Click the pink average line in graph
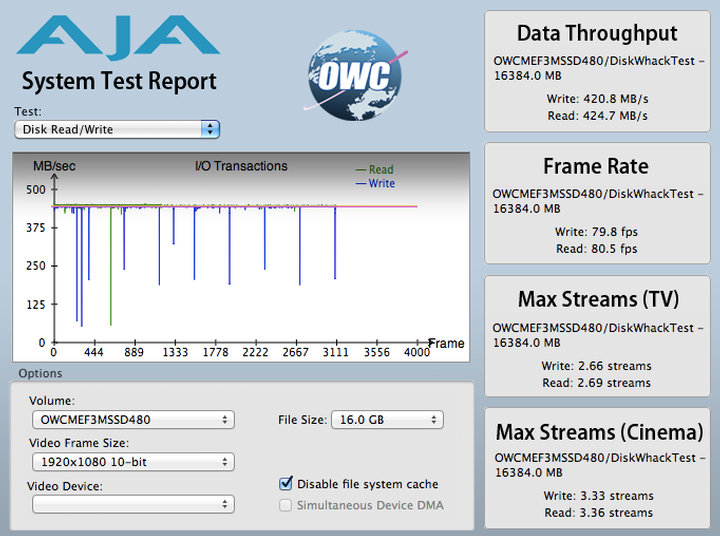The height and width of the screenshot is (536, 720). [x=380, y=207]
